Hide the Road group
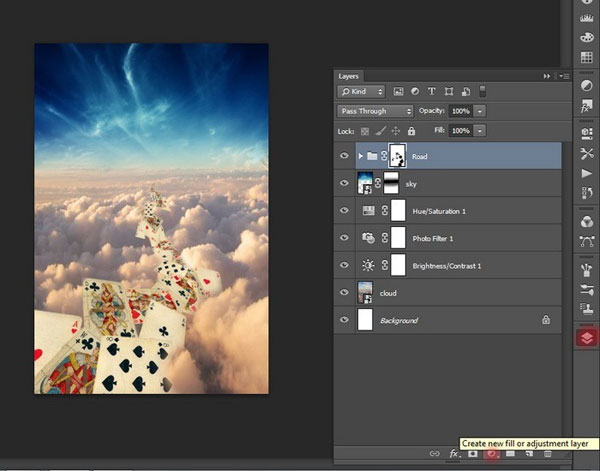The height and width of the screenshot is (471, 600). (344, 156)
